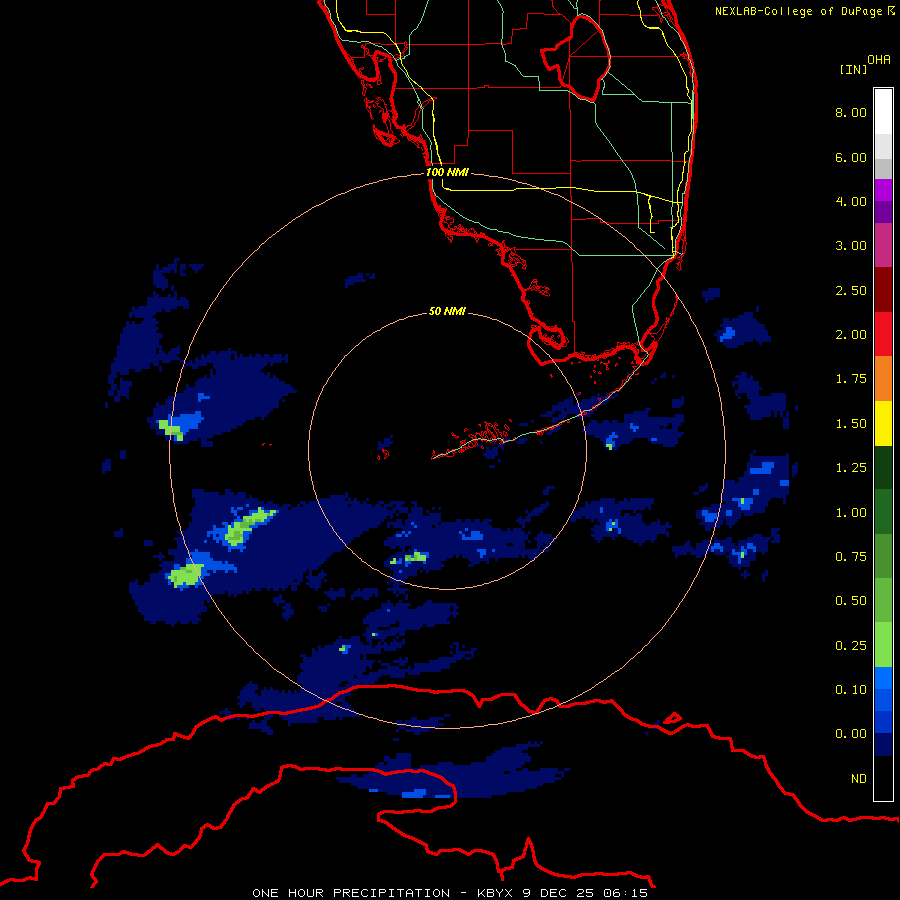Click the 0.75 legend value

[x=851, y=557]
